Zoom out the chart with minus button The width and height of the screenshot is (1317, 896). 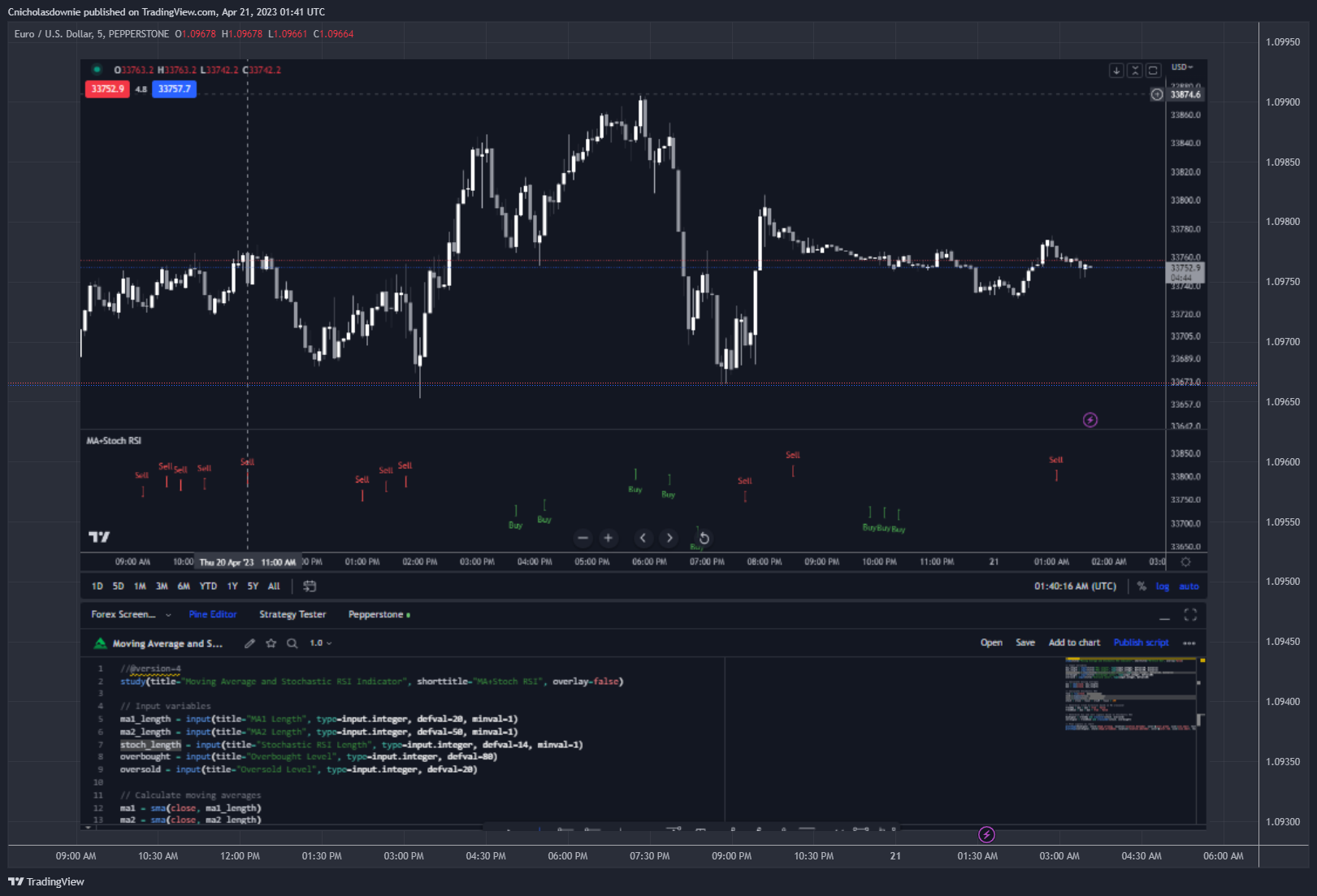point(583,538)
